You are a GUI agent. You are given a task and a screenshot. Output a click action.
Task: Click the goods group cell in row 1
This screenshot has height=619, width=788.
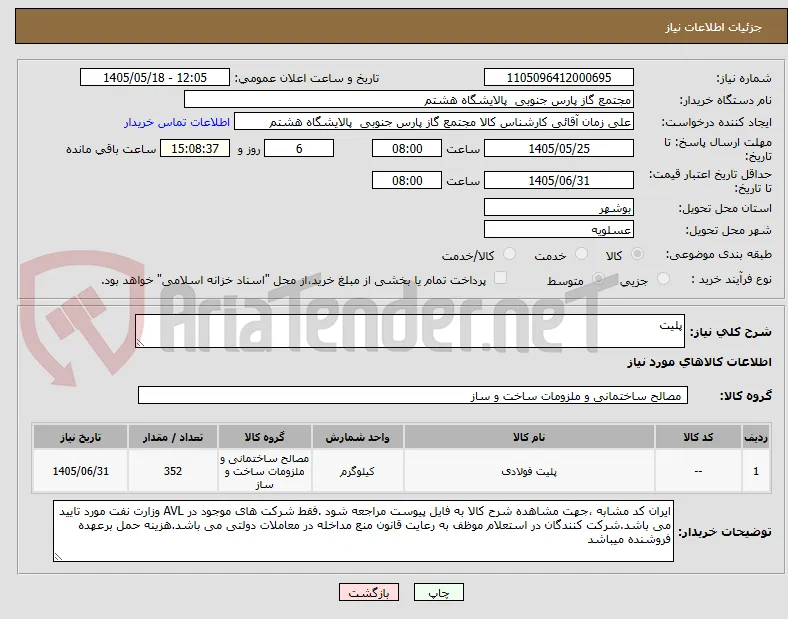point(265,471)
